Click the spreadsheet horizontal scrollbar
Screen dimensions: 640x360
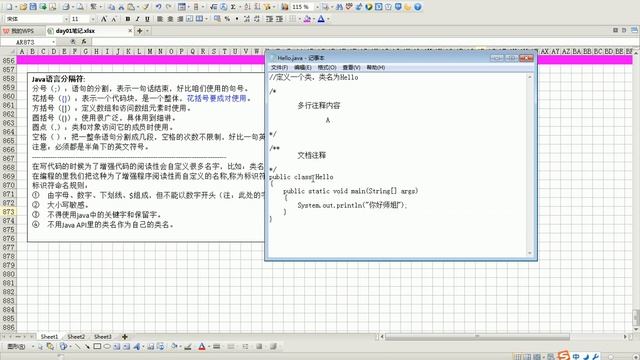477,337
